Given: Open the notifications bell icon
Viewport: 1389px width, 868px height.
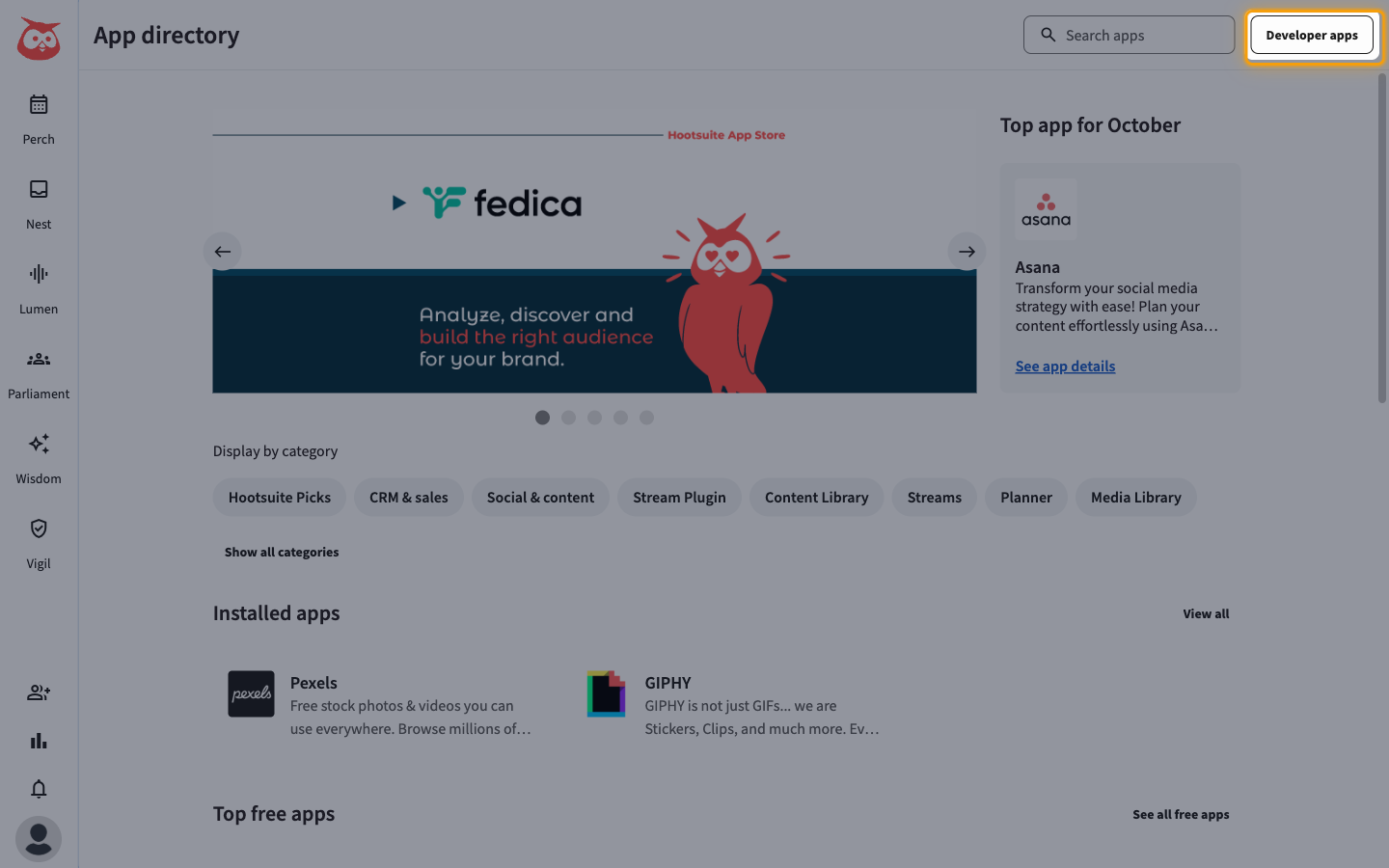Looking at the screenshot, I should tap(39, 789).
